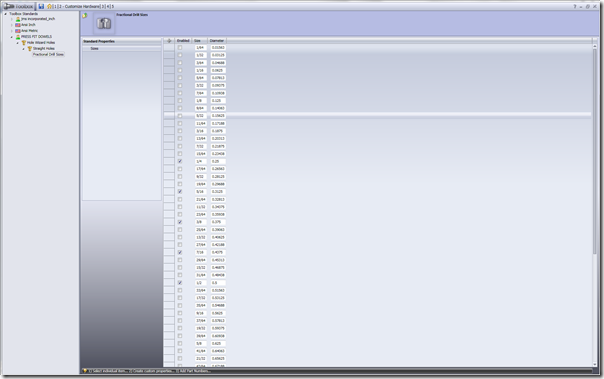Select Fractional Drill Sizes tree item

click(48, 55)
